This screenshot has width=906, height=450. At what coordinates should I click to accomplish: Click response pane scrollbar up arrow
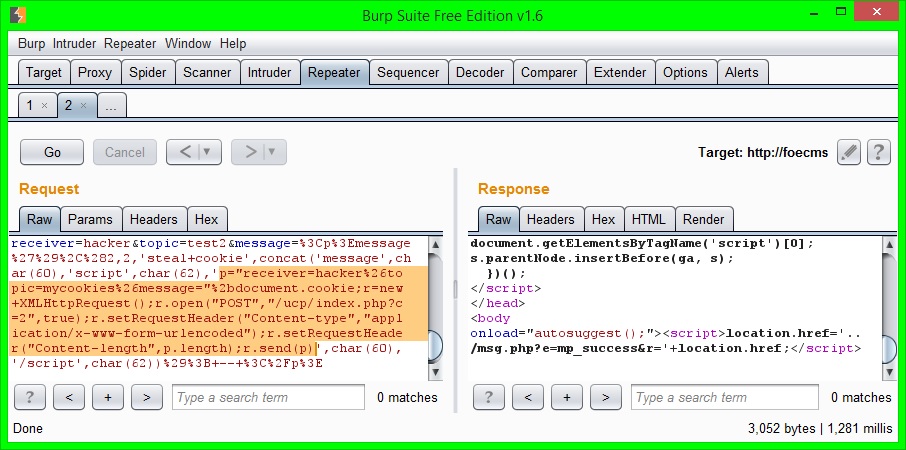coord(890,244)
